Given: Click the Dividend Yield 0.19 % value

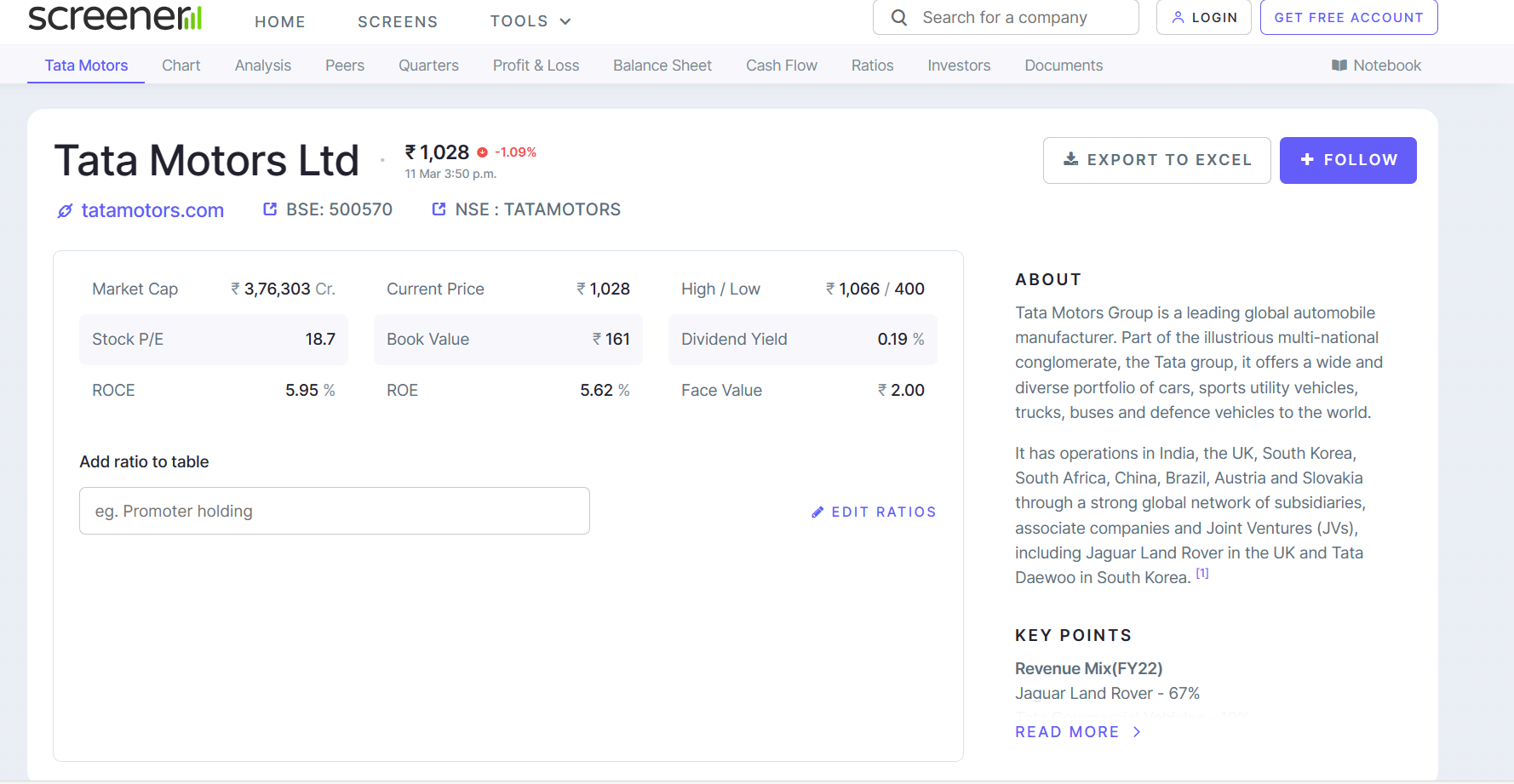Looking at the screenshot, I should point(901,340).
